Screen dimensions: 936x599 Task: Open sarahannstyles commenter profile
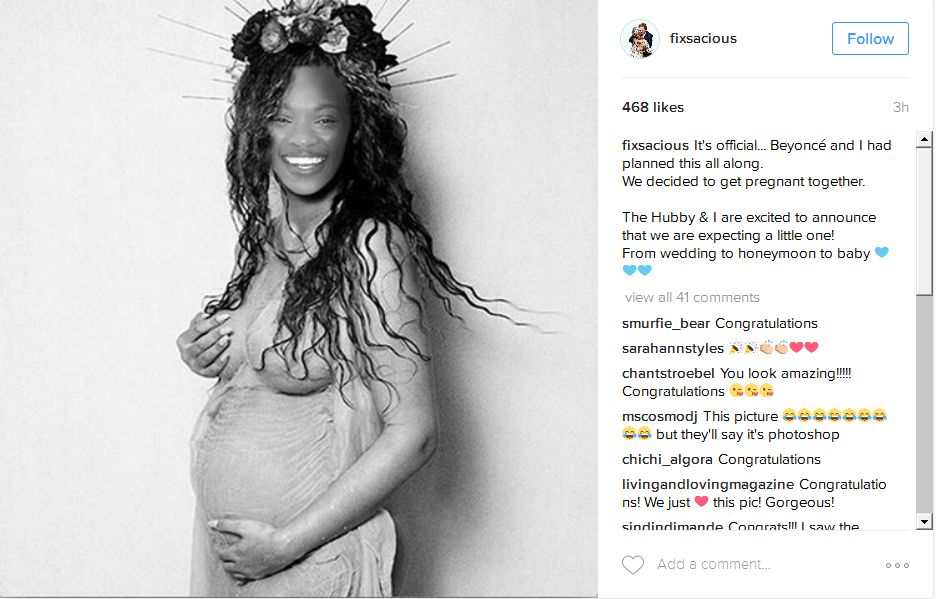pos(673,348)
